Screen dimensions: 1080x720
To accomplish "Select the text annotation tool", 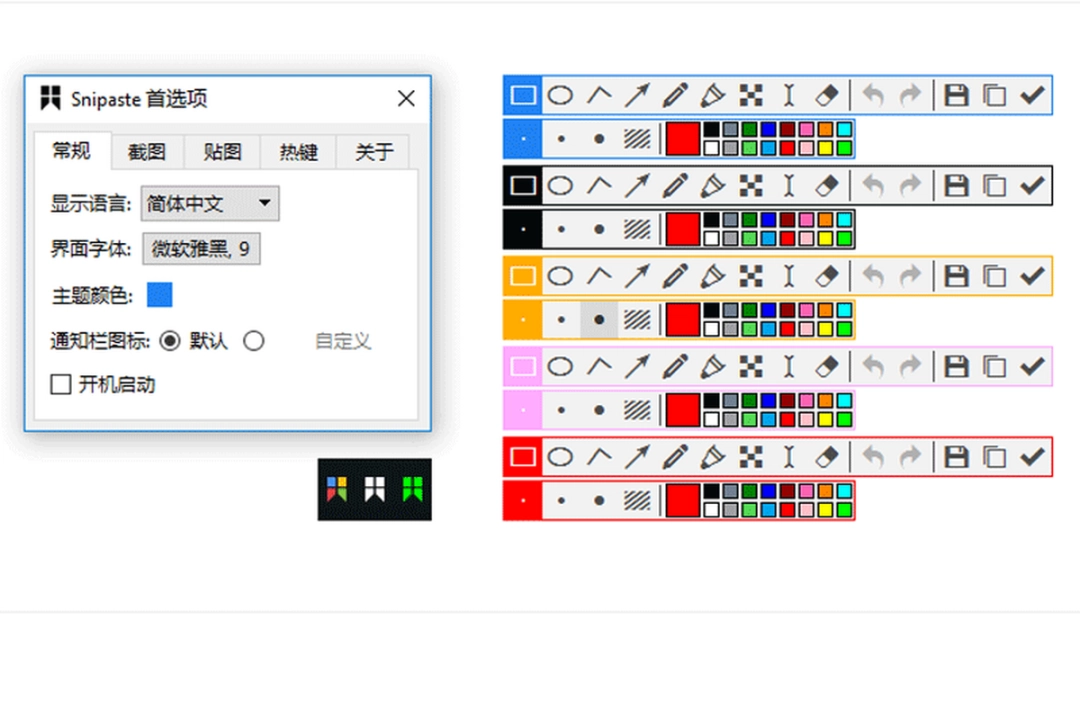I will click(x=789, y=94).
